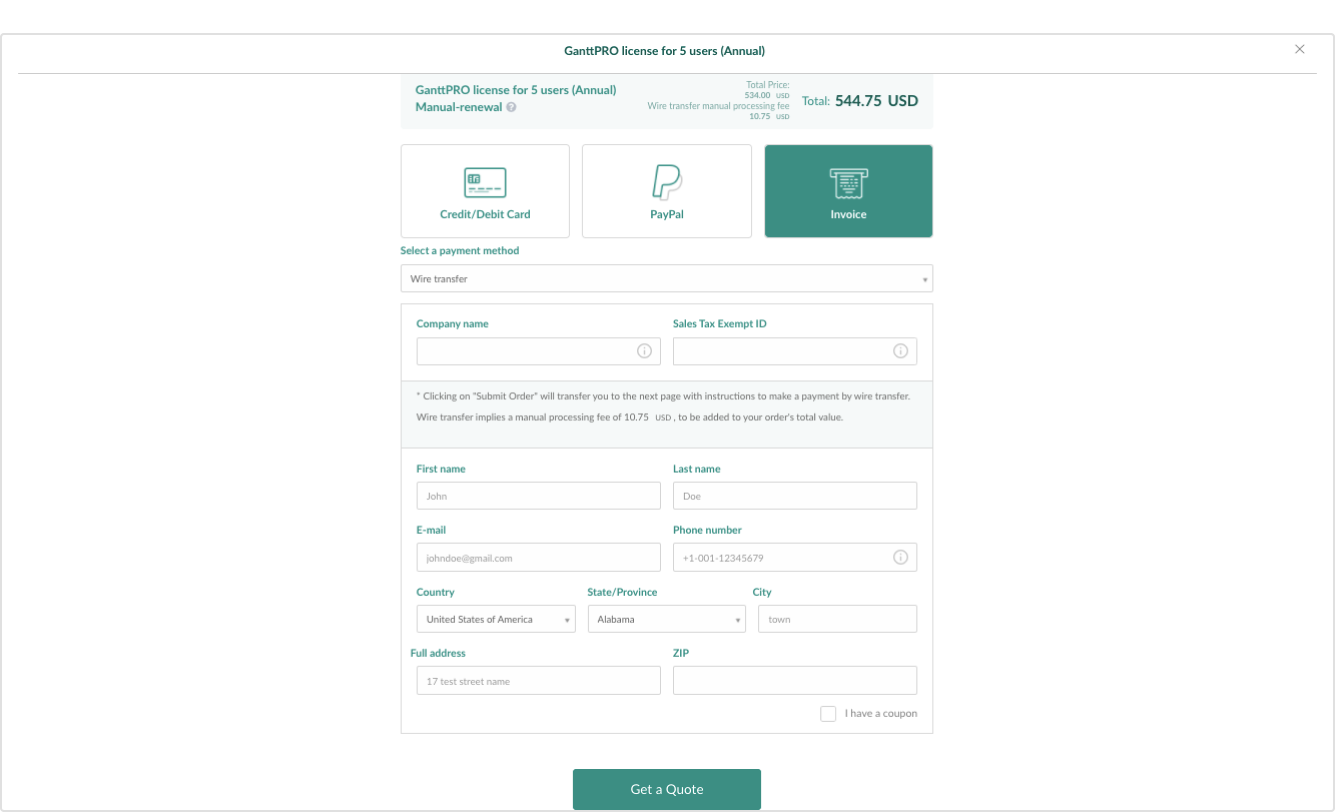Focus the Sales Tax Exempt ID field
The image size is (1335, 812).
point(795,351)
